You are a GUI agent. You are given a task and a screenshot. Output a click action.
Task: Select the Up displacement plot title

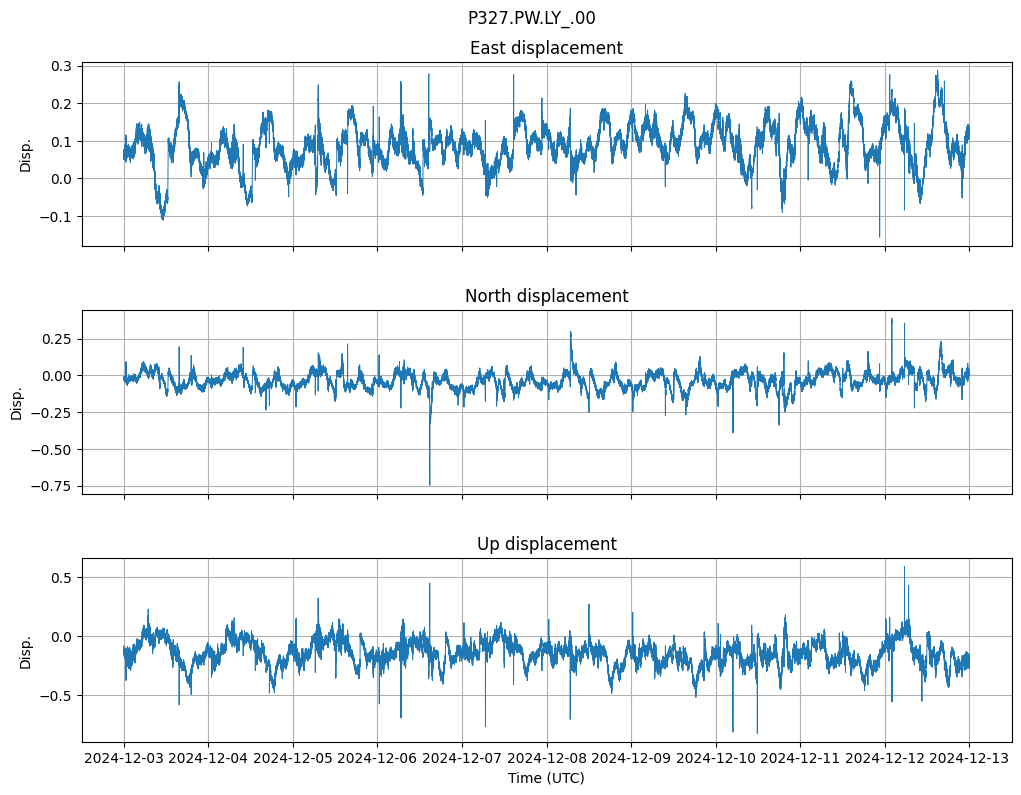tap(546, 544)
